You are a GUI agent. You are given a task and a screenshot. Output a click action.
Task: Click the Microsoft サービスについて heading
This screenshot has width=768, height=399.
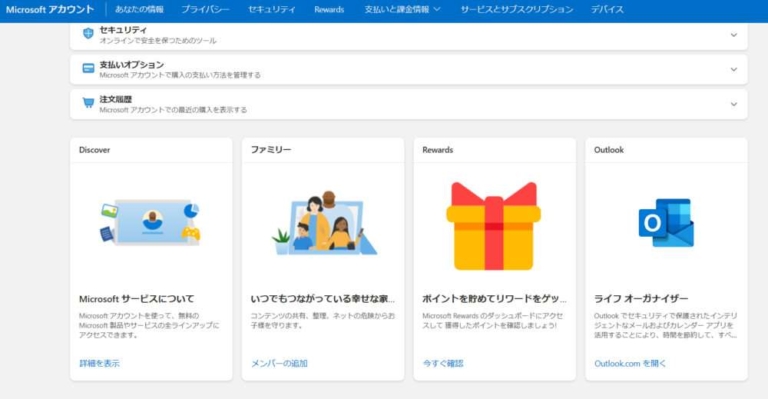pyautogui.click(x=137, y=299)
